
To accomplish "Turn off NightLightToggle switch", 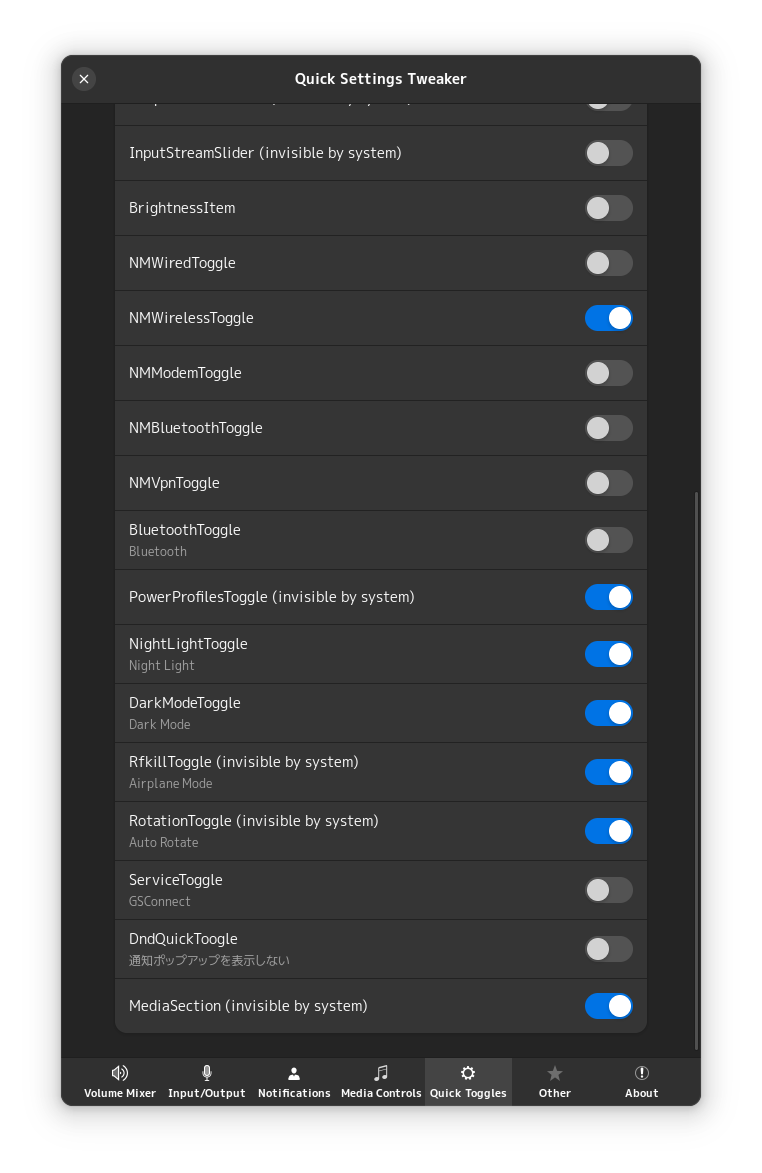I will pos(608,654).
